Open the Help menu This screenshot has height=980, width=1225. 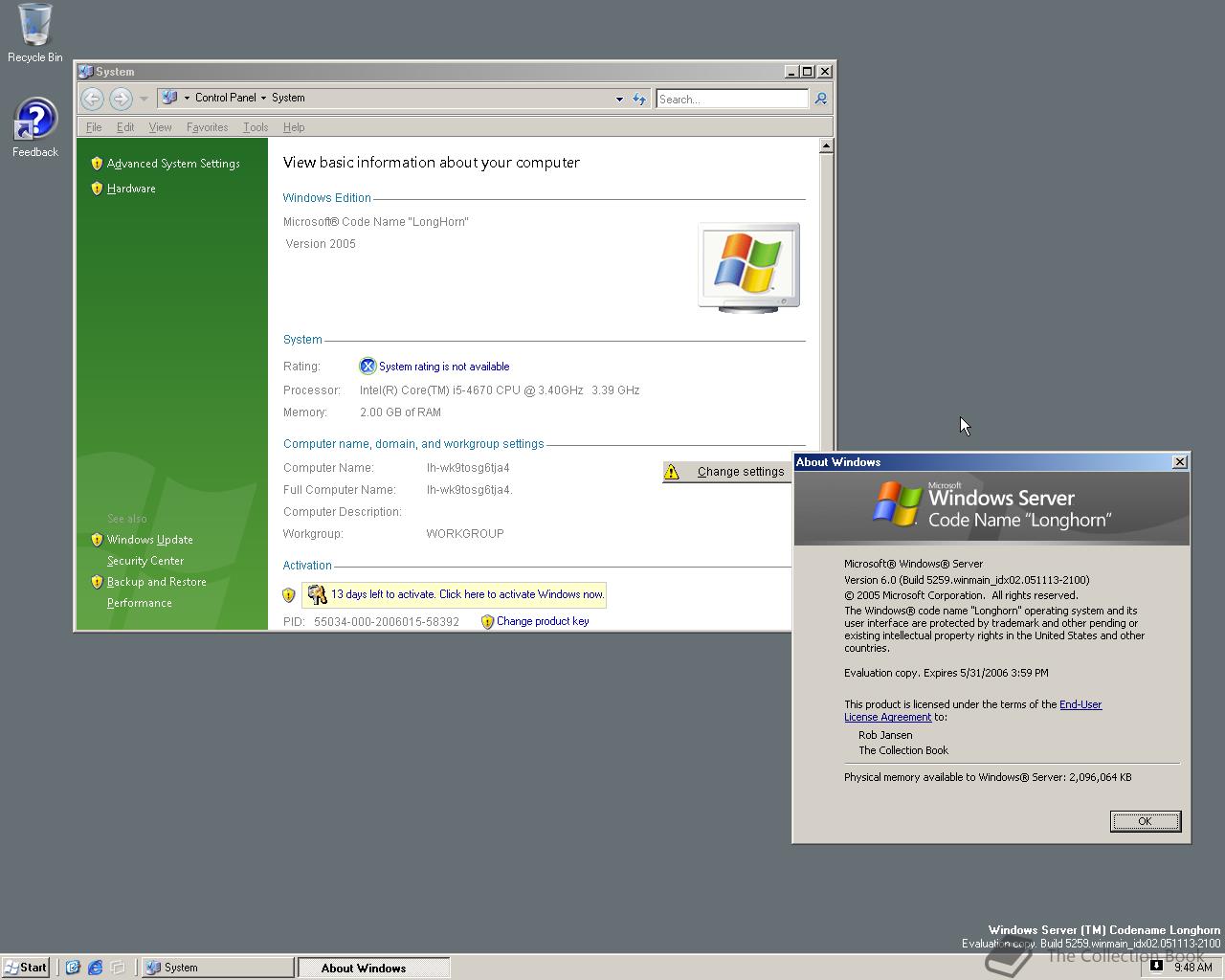(x=294, y=127)
